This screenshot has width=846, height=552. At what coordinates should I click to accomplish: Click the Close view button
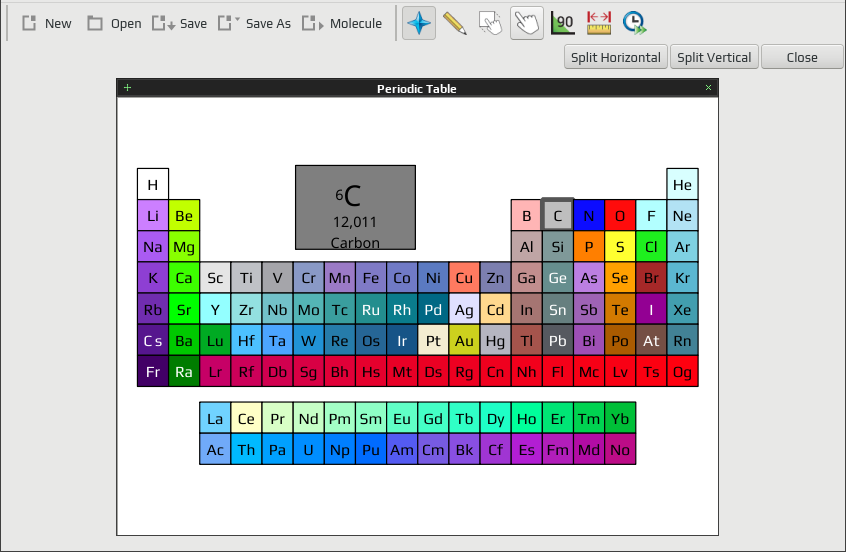click(802, 57)
